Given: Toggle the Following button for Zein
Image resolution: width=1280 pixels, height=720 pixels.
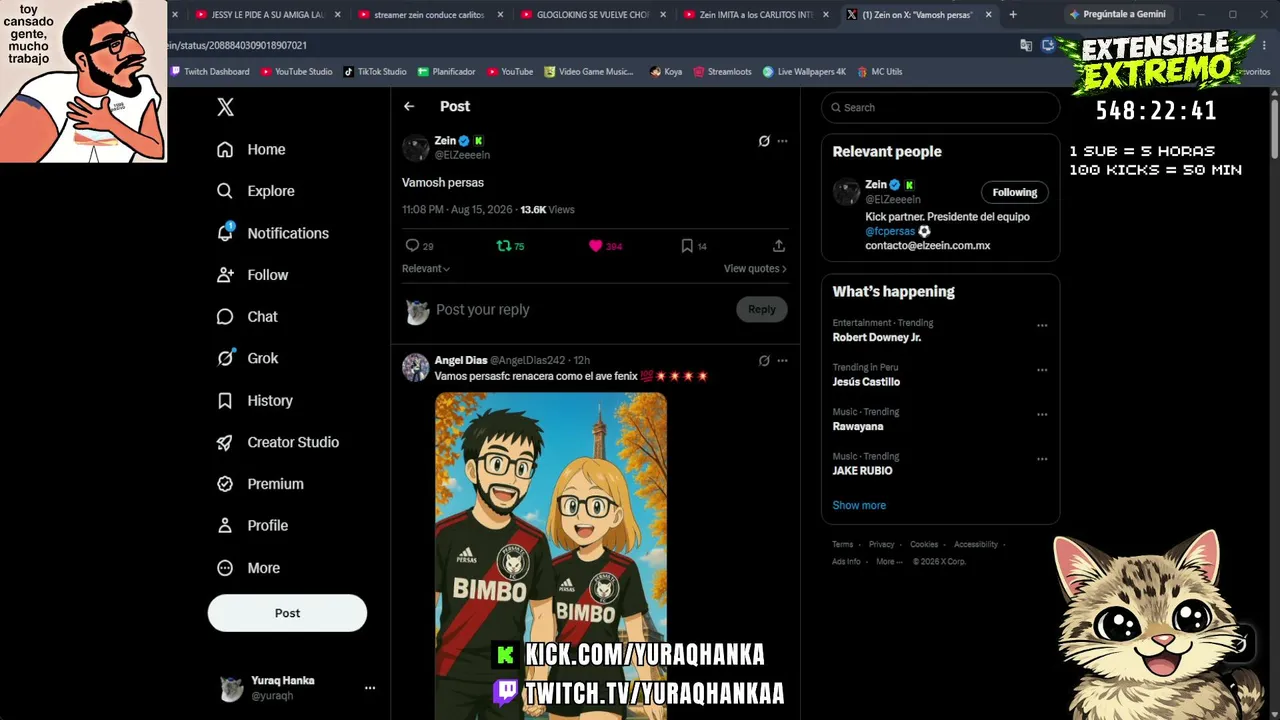Looking at the screenshot, I should pyautogui.click(x=1015, y=192).
